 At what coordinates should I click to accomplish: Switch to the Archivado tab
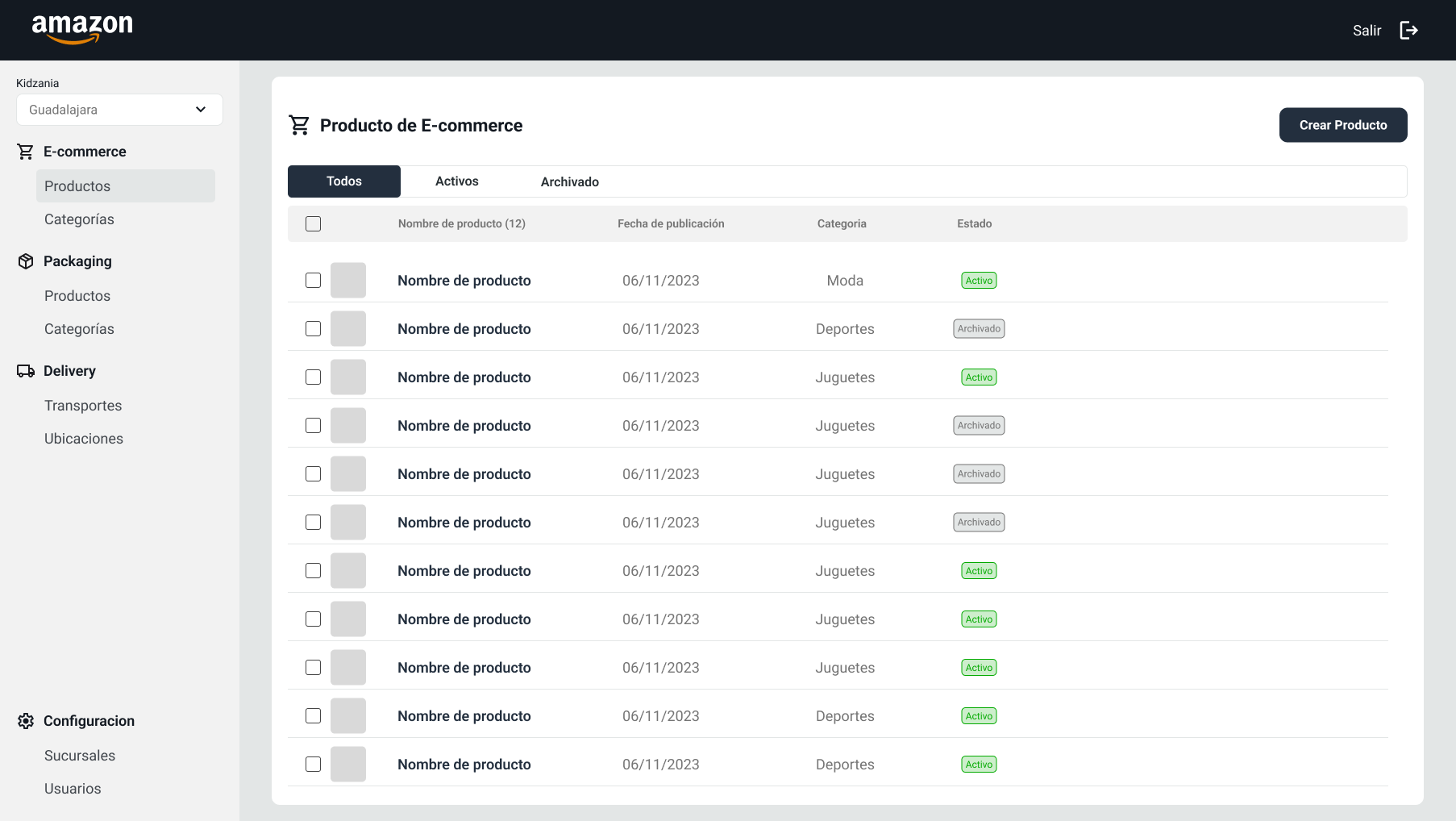570,181
